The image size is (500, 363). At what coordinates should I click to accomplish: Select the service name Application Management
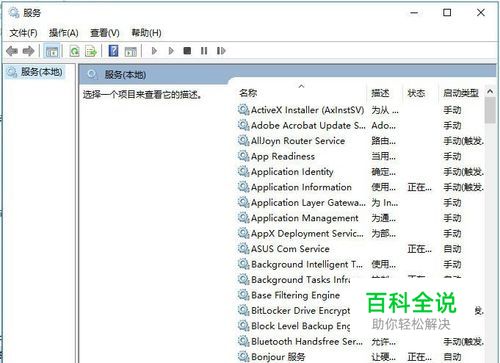305,218
